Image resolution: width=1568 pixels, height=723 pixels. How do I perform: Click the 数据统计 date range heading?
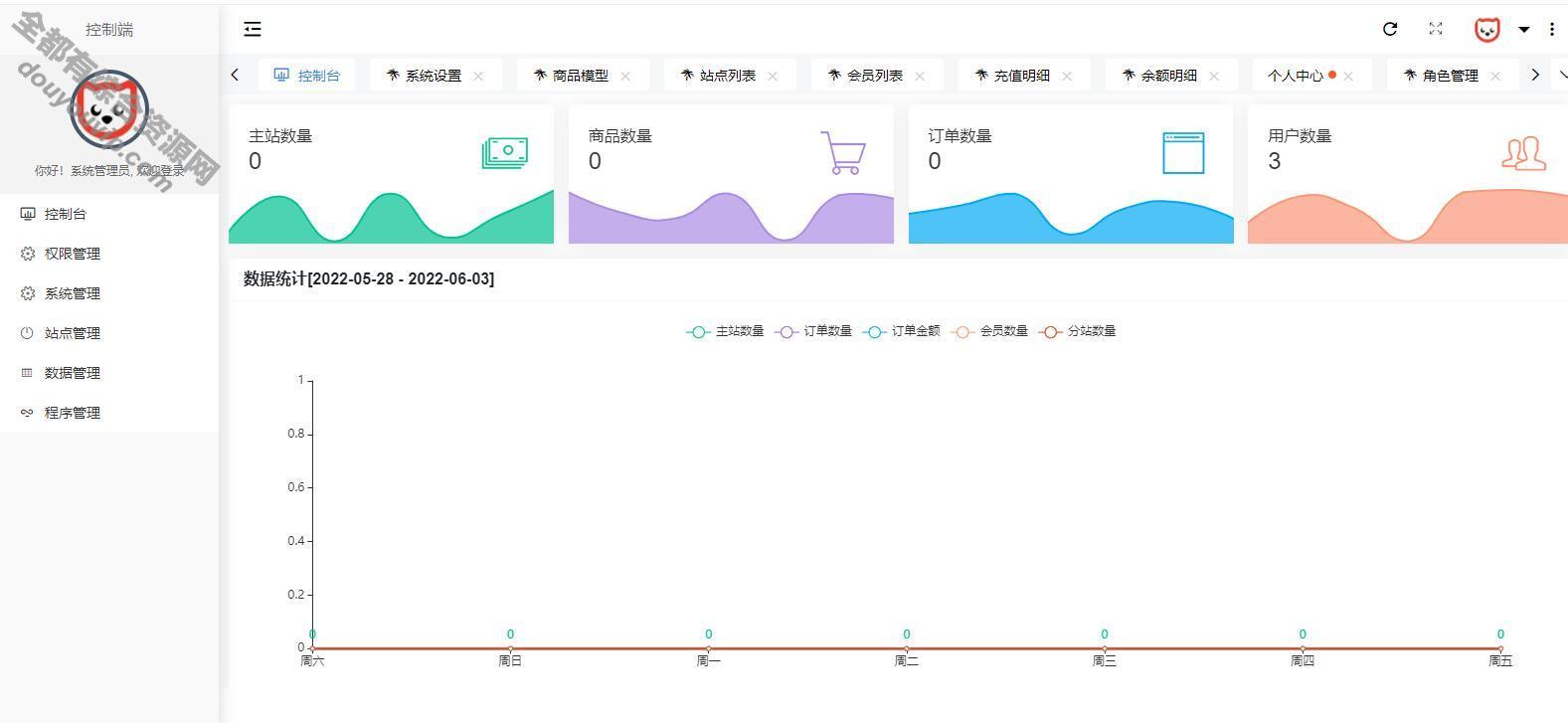coord(369,278)
